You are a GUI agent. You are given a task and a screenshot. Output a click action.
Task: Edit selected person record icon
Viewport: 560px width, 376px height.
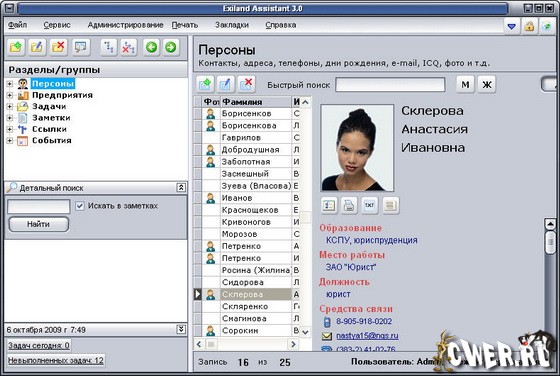pos(225,84)
